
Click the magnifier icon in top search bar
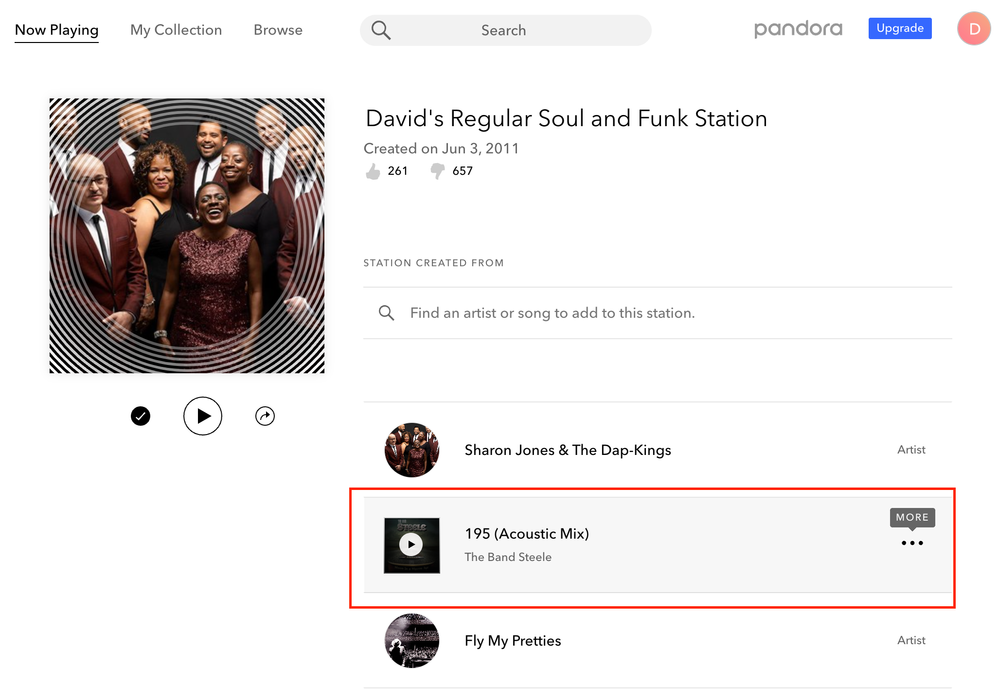click(381, 30)
